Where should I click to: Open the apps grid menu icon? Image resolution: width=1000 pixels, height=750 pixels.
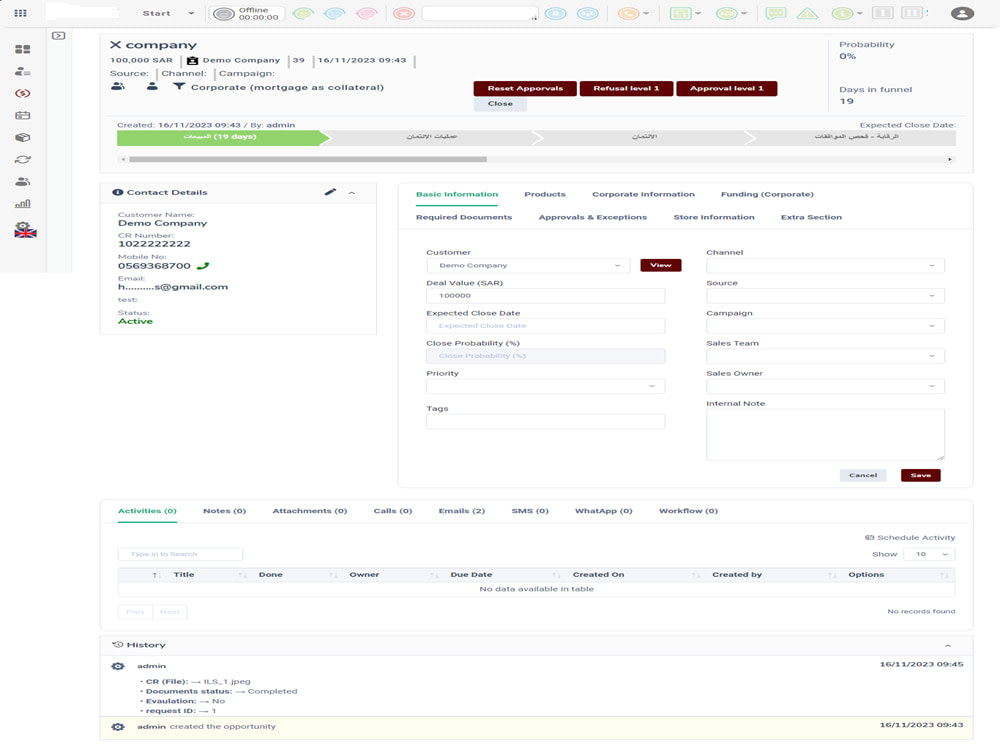(20, 13)
